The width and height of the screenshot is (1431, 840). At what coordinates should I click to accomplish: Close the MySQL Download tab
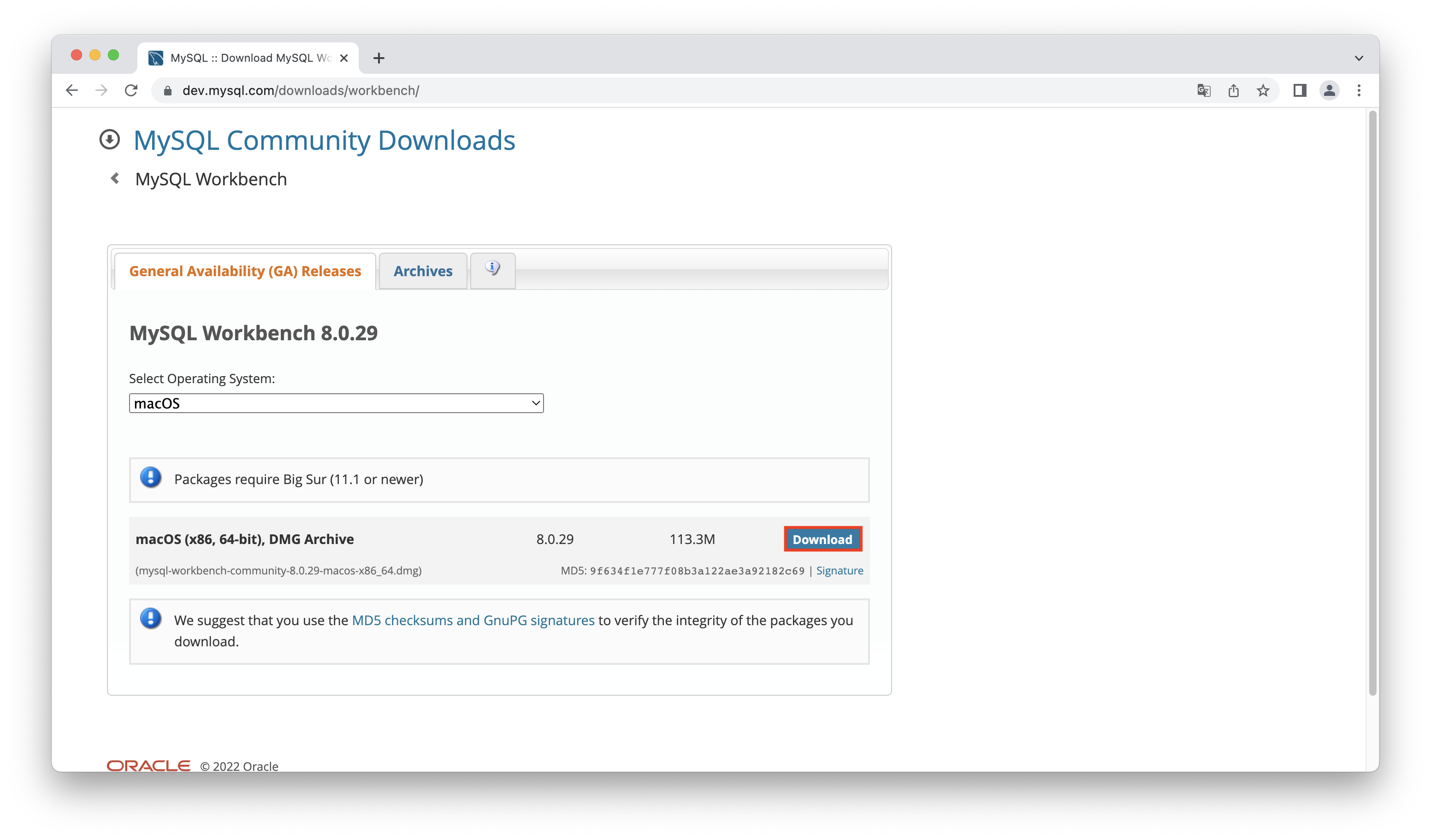pyautogui.click(x=343, y=58)
